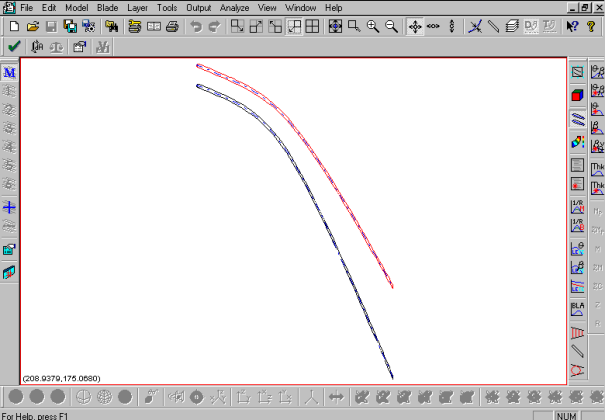
Task: Select the horizontal pan arrows tool
Action: pyautogui.click(x=433, y=26)
